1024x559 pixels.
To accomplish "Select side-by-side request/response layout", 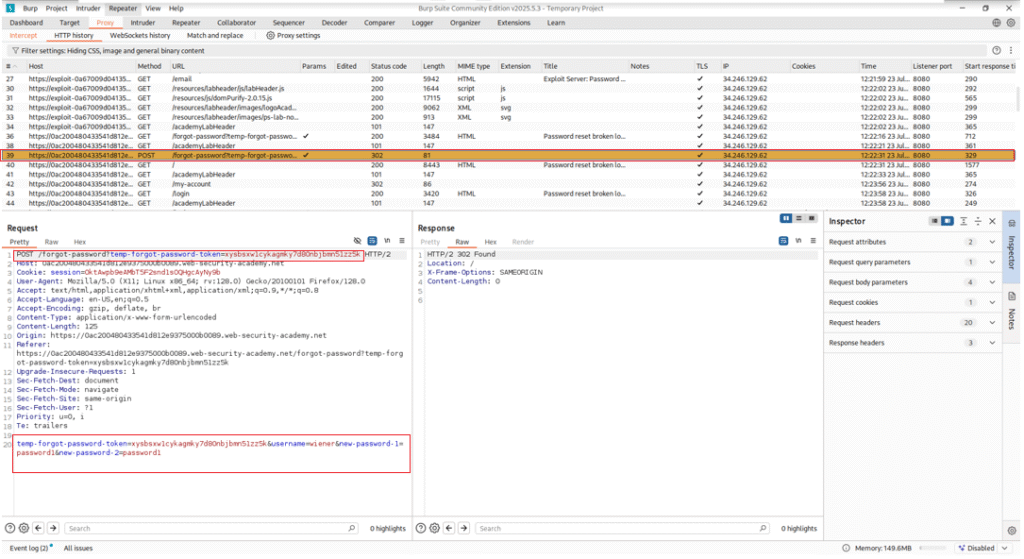I will (786, 219).
